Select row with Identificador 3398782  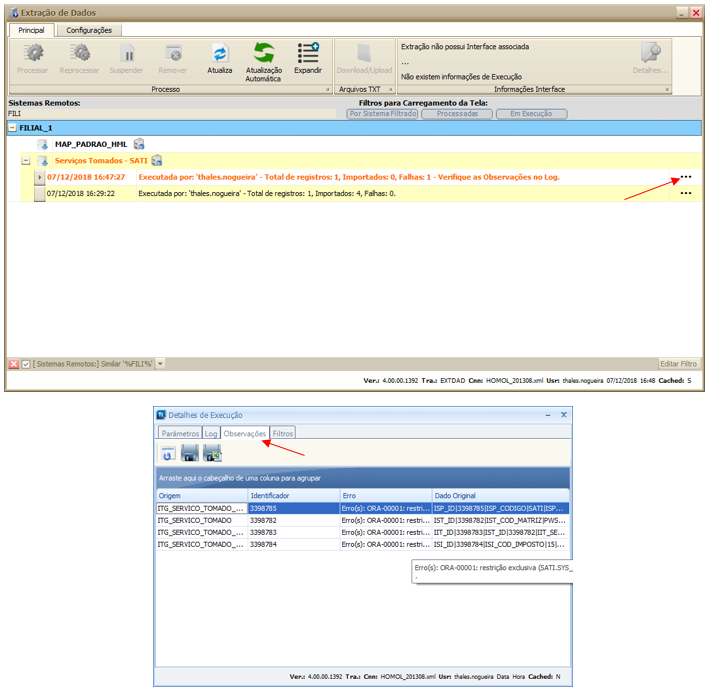click(x=362, y=520)
